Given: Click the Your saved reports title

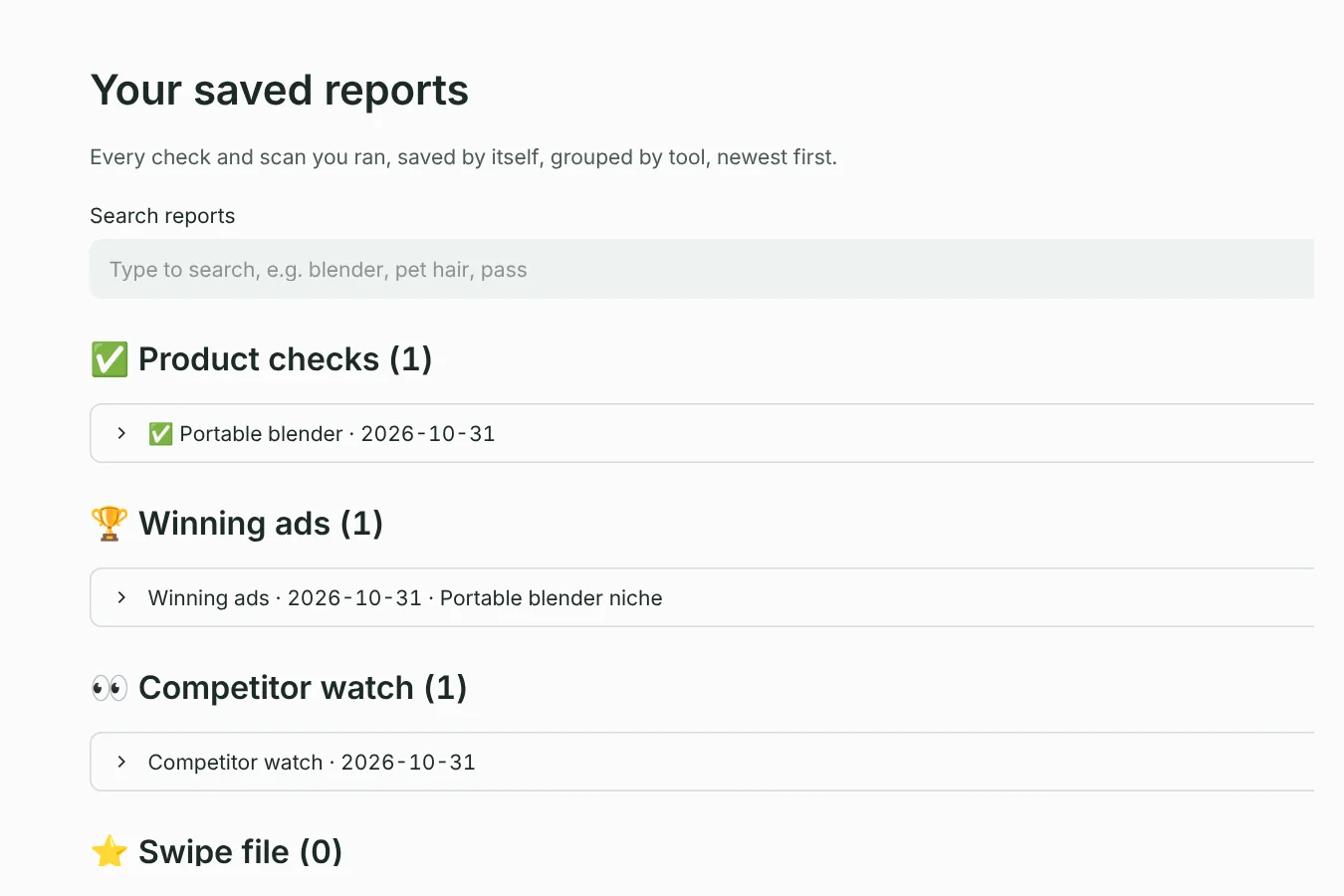Looking at the screenshot, I should pyautogui.click(x=280, y=91).
